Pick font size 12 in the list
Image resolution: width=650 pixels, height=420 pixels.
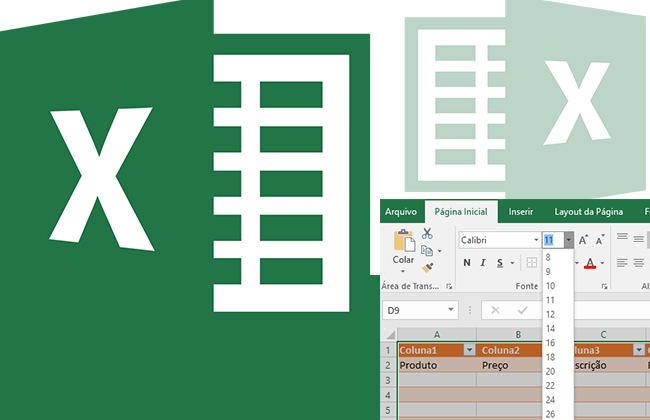click(x=558, y=314)
